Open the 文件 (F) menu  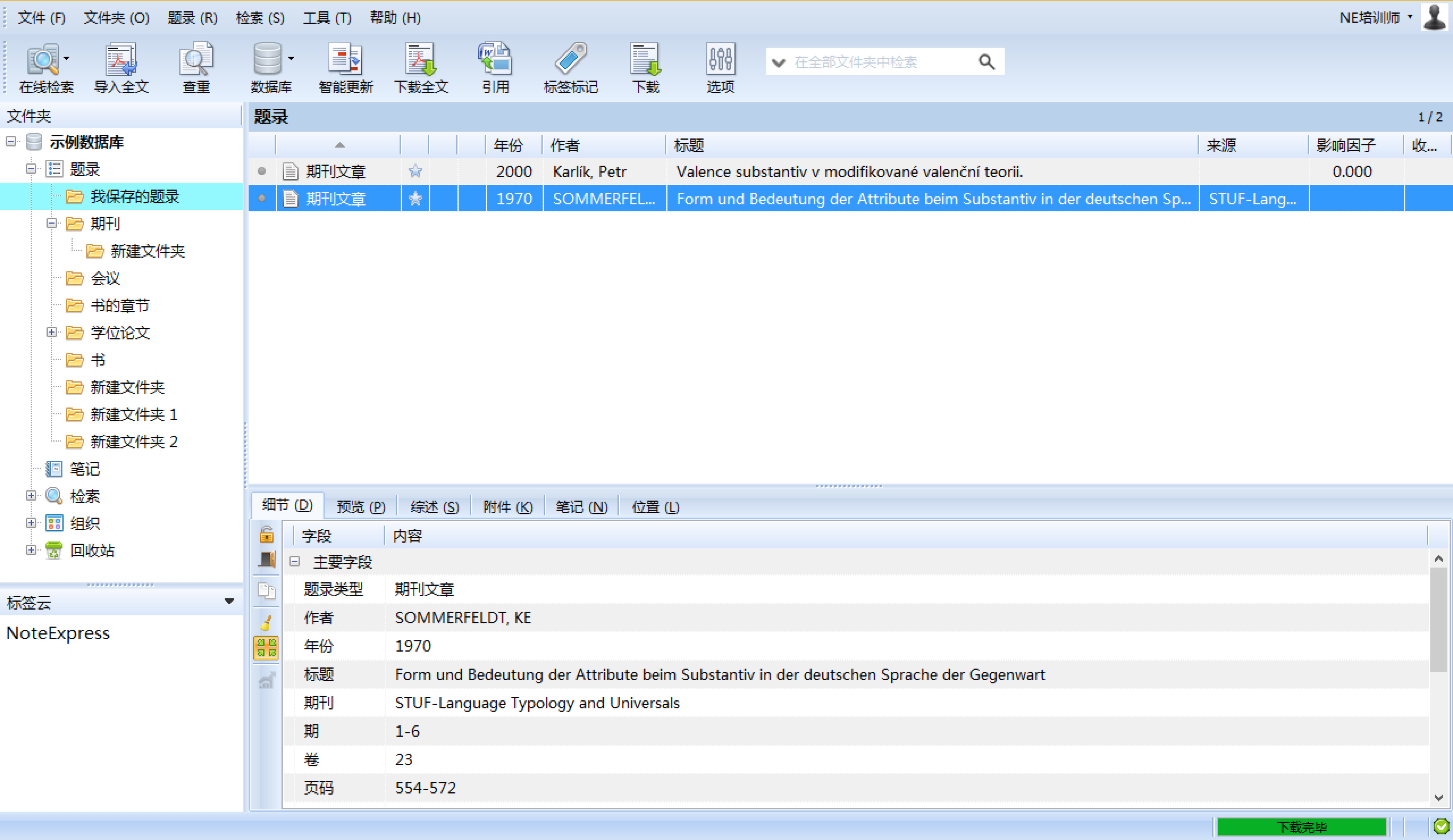[x=41, y=18]
